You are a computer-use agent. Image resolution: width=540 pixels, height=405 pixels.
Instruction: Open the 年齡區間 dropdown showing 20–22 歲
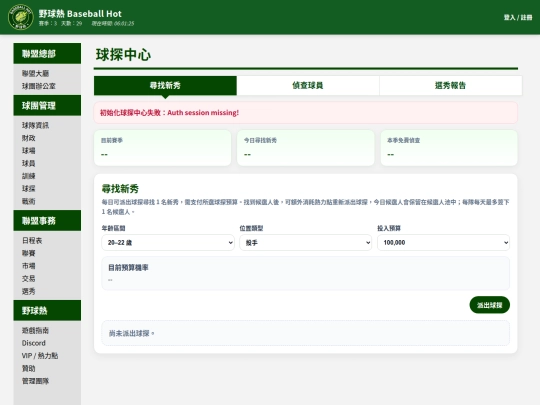pos(168,243)
